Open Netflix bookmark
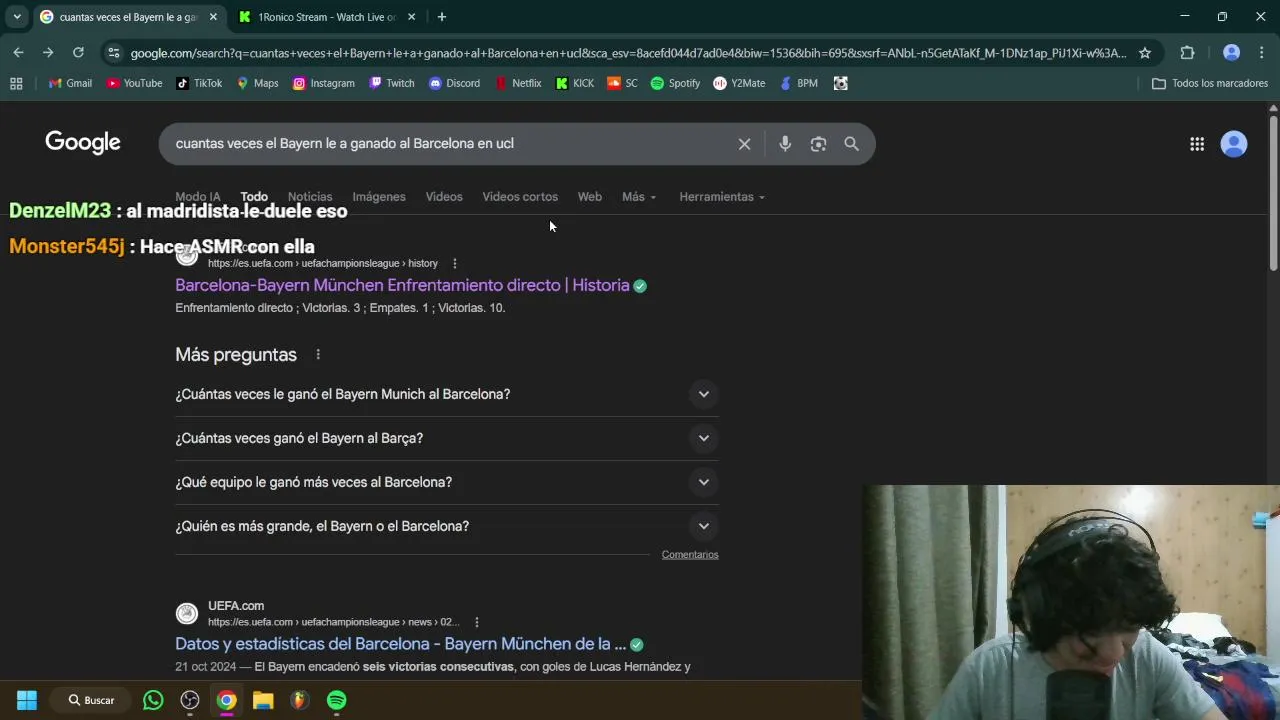The image size is (1280, 720). (x=518, y=83)
